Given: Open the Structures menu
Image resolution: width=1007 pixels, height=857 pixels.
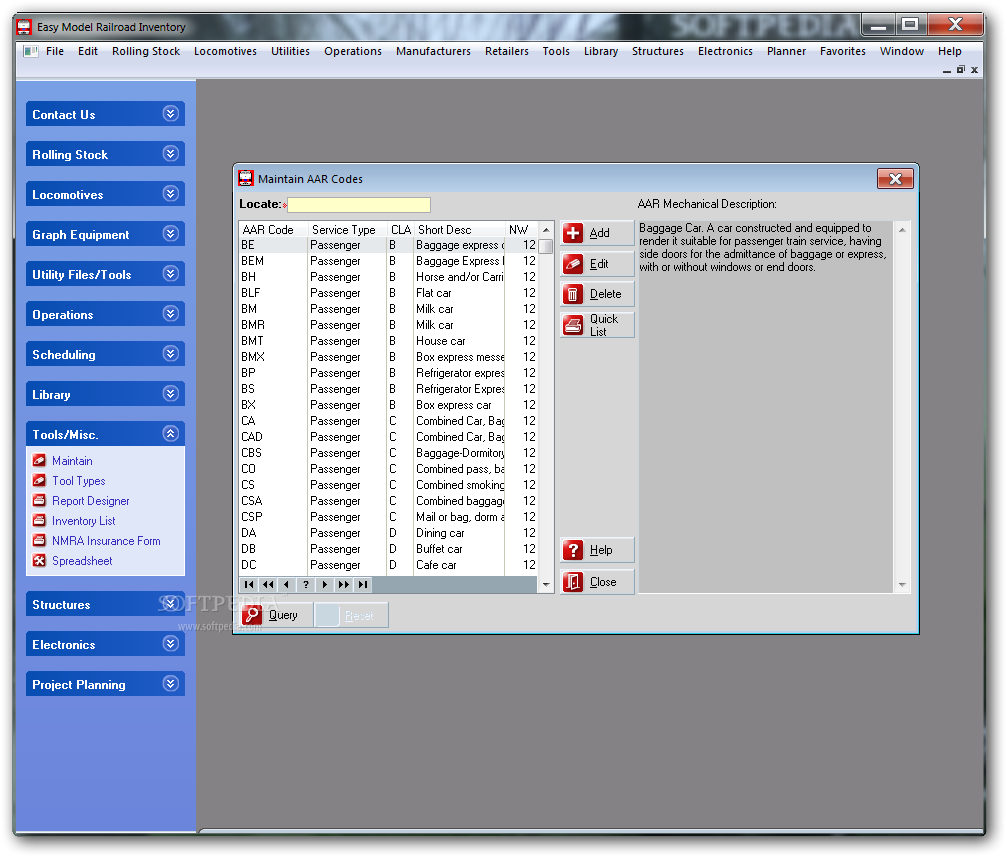Looking at the screenshot, I should (658, 51).
